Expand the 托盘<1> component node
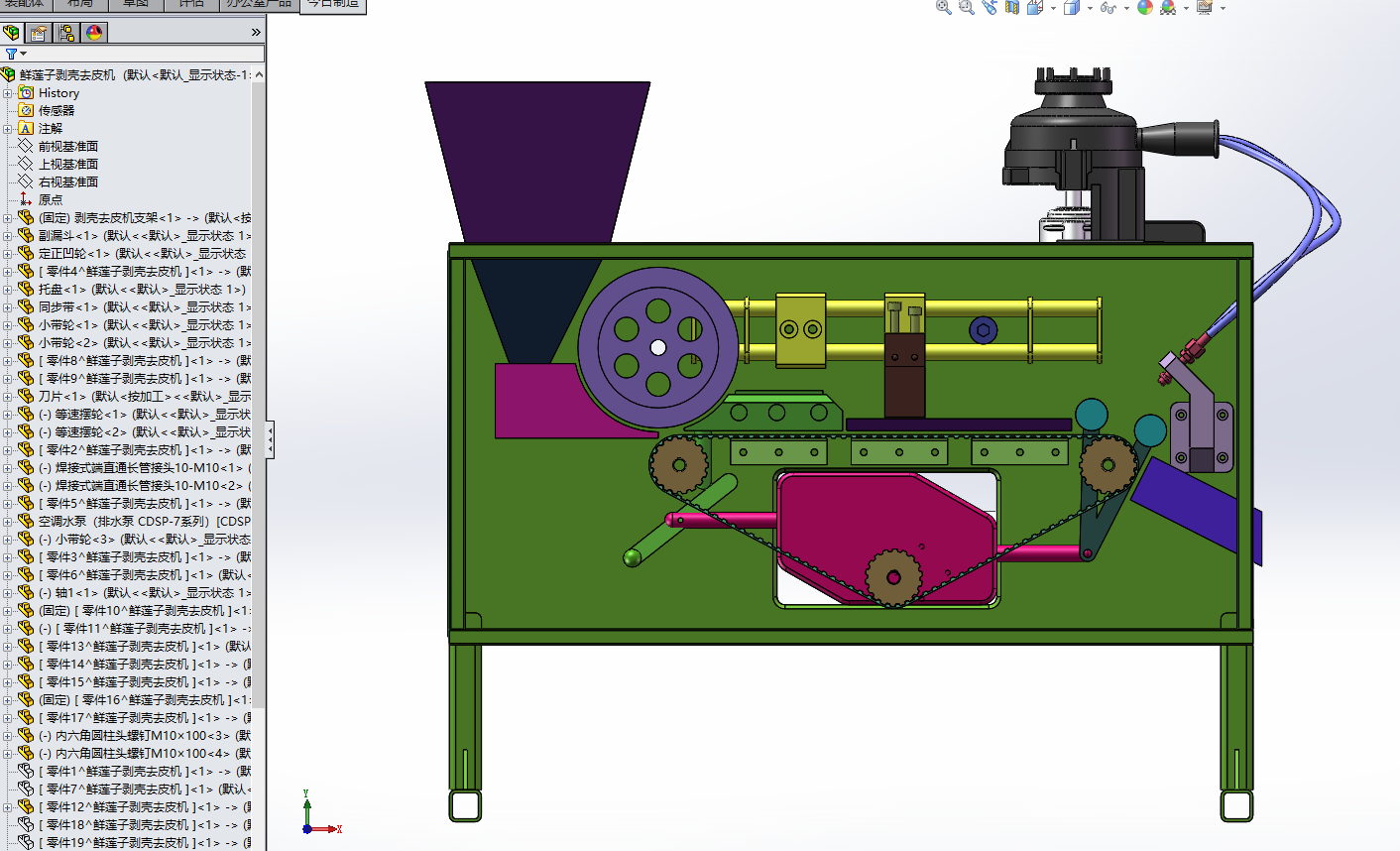 (8, 289)
